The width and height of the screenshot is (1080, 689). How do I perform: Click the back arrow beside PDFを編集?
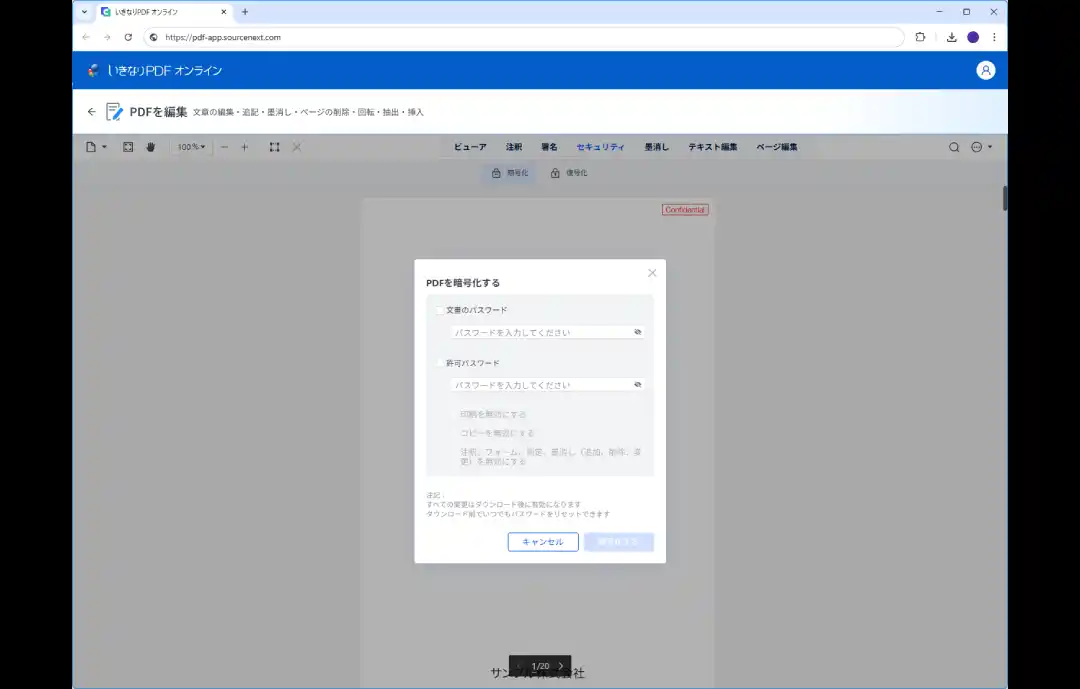tap(92, 112)
